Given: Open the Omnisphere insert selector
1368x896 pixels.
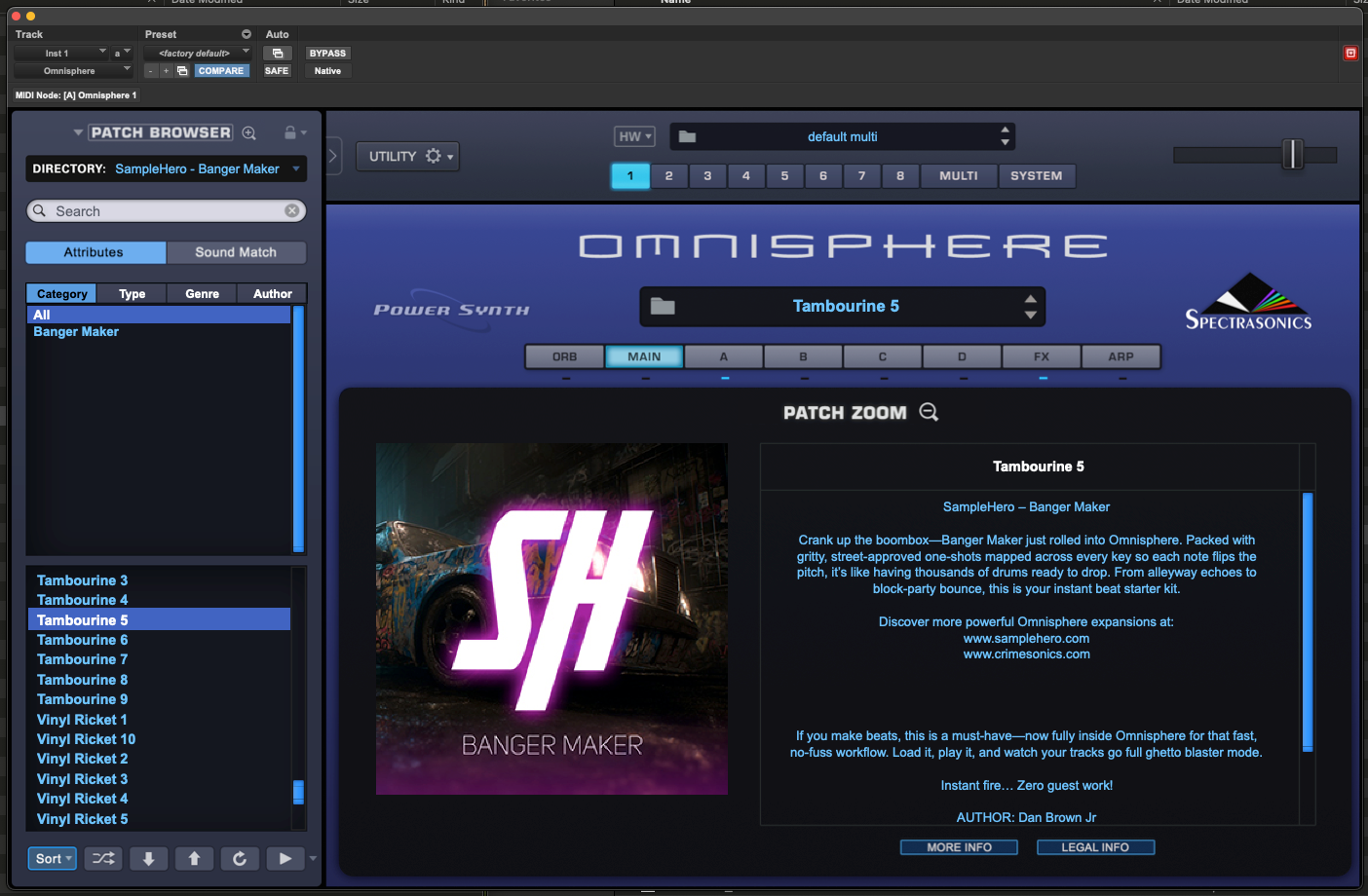Looking at the screenshot, I should pos(73,71).
